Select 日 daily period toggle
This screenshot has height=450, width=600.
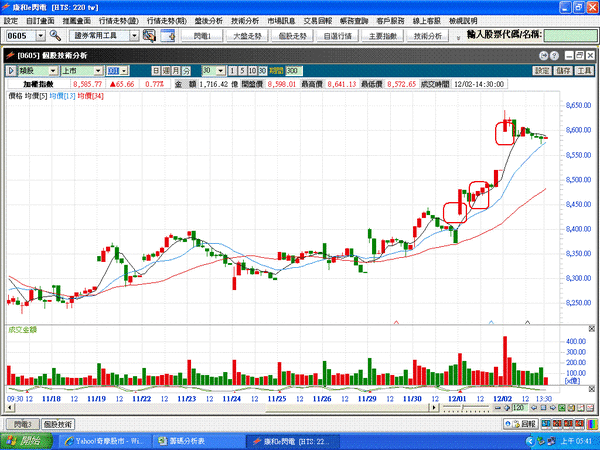[156, 71]
